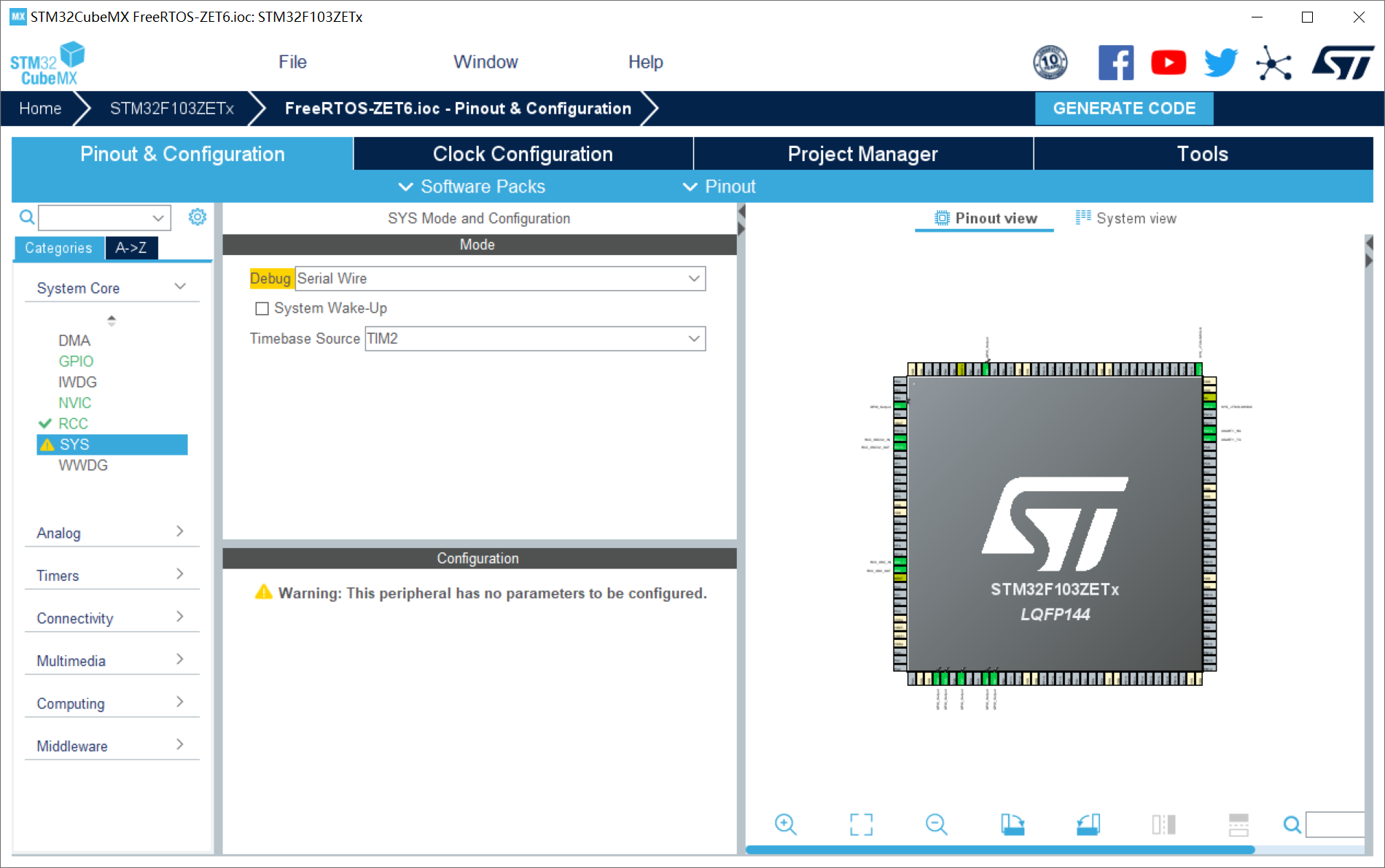This screenshot has width=1385, height=868.
Task: Open the 10-year anniversary badge icon
Action: pyautogui.click(x=1050, y=63)
